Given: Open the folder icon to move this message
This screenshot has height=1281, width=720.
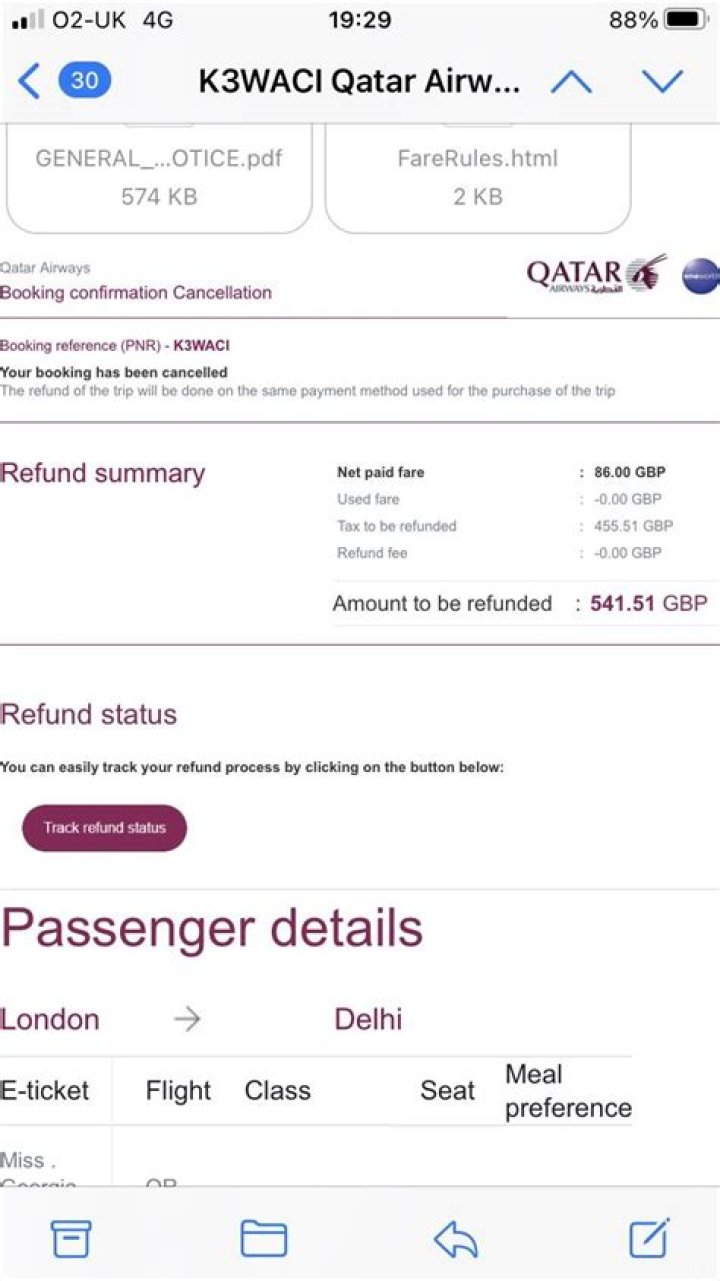Looking at the screenshot, I should click(262, 1238).
